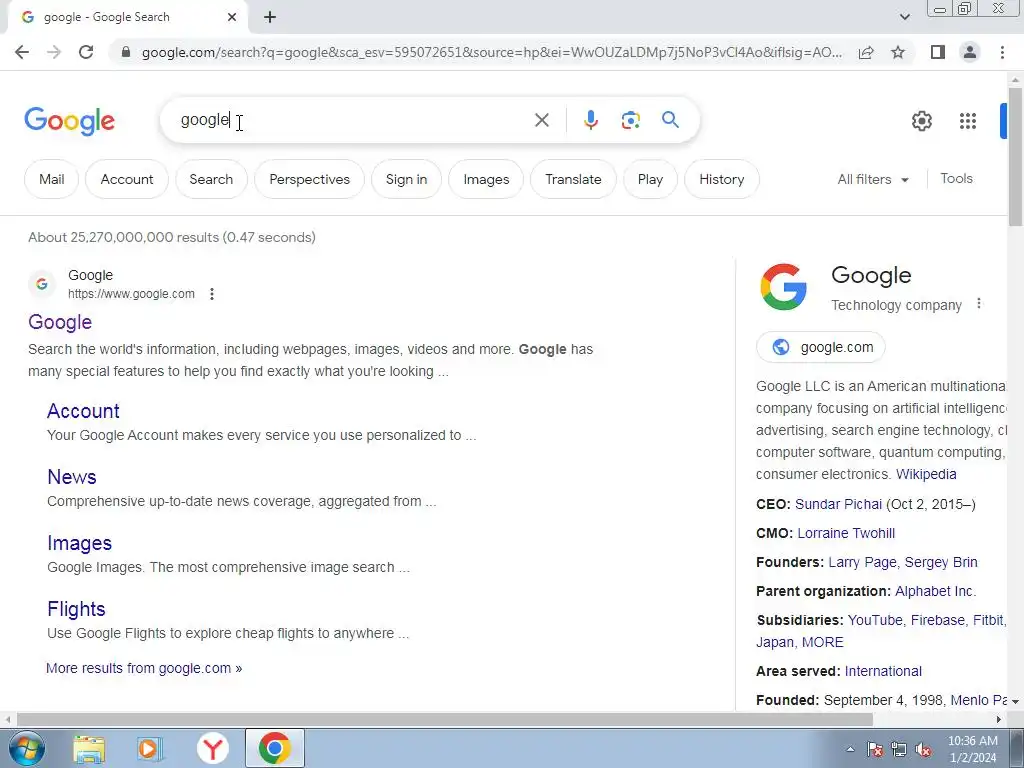Open a new tab with plus button
Image resolution: width=1024 pixels, height=768 pixels.
[x=270, y=17]
